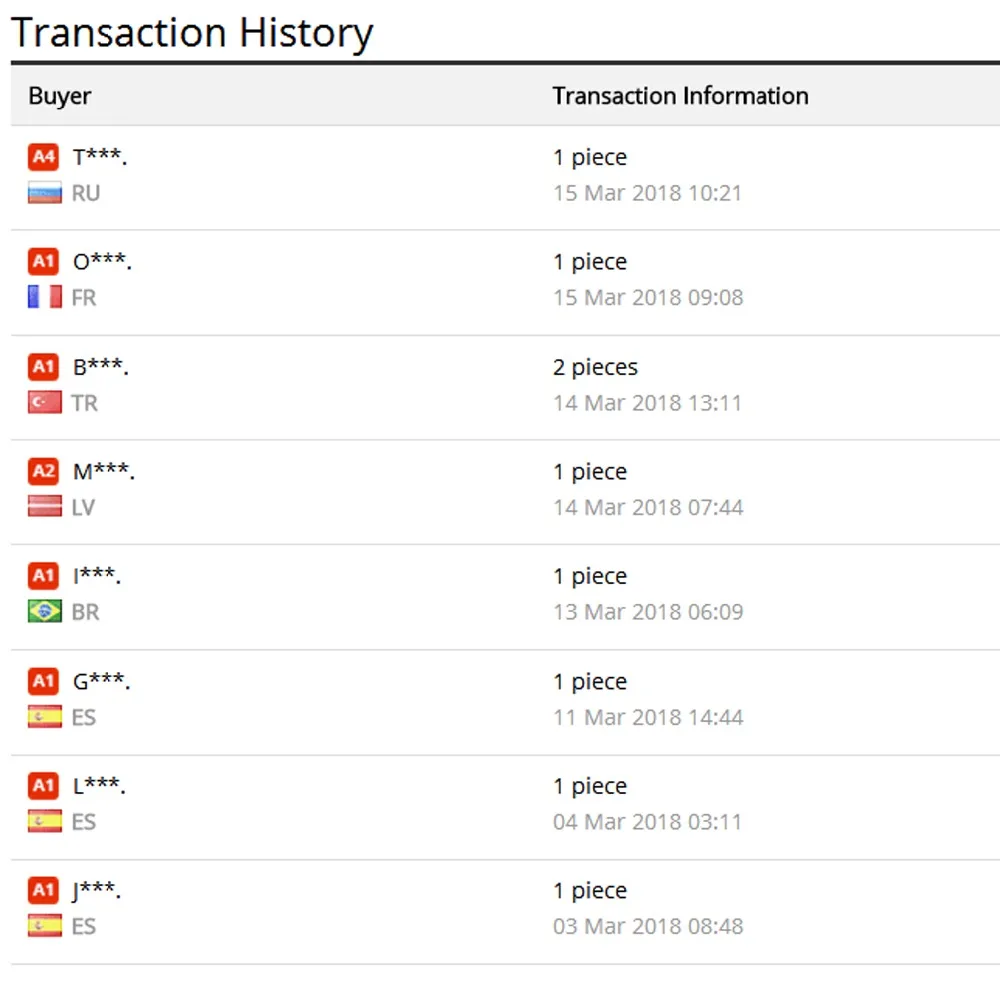Click the A1 badge beside buyer O***
The image size is (1000, 1000).
coord(43,262)
